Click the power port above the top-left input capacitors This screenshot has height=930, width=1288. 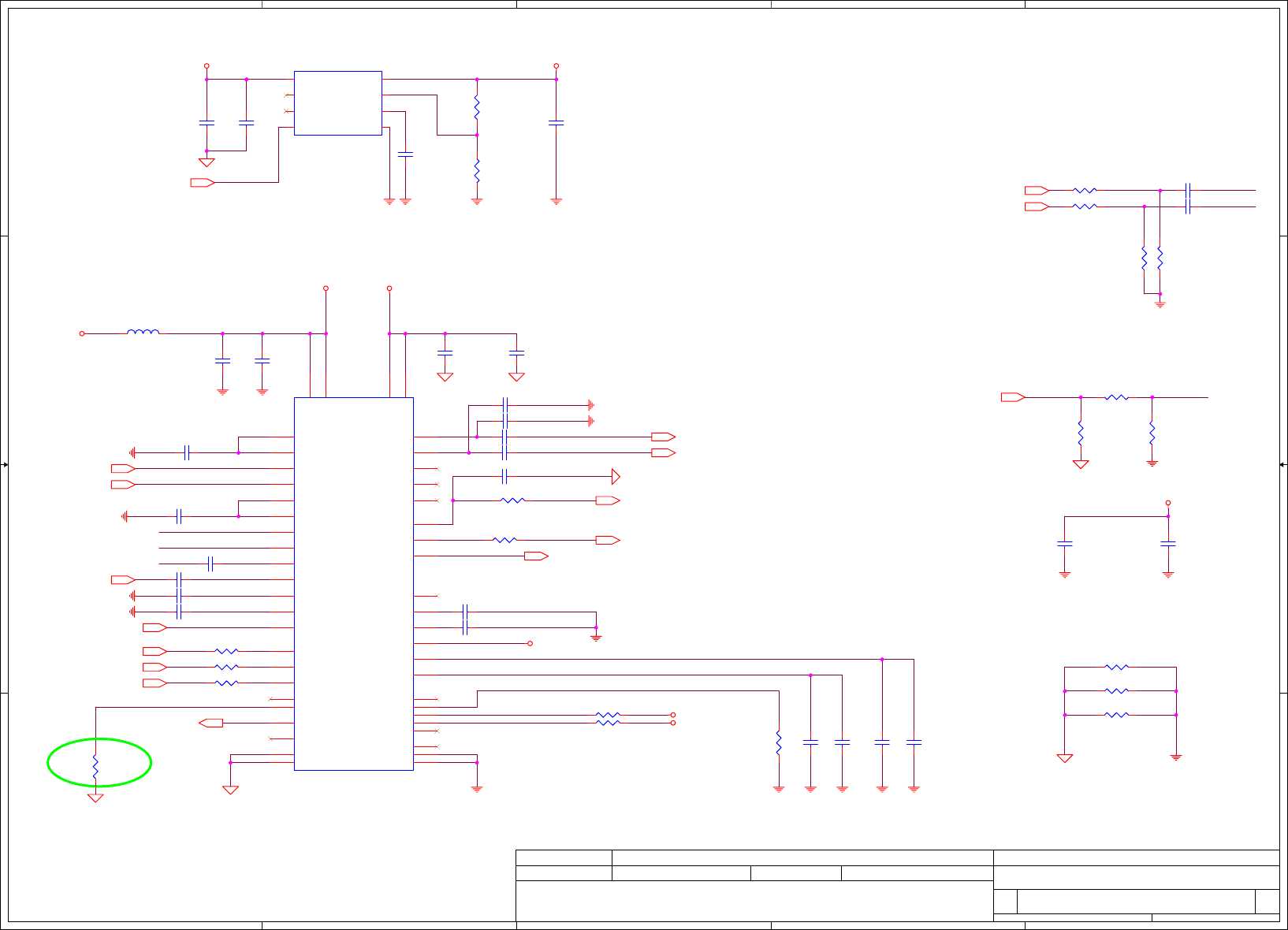[x=207, y=66]
